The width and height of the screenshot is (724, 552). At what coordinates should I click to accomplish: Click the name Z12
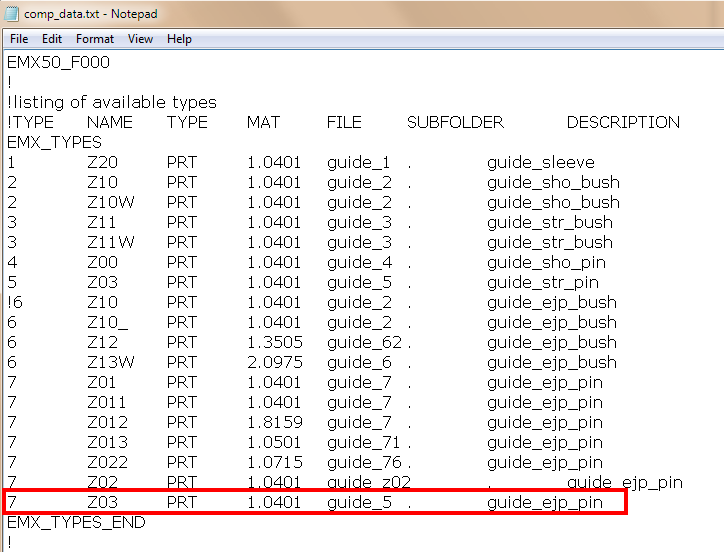point(103,342)
